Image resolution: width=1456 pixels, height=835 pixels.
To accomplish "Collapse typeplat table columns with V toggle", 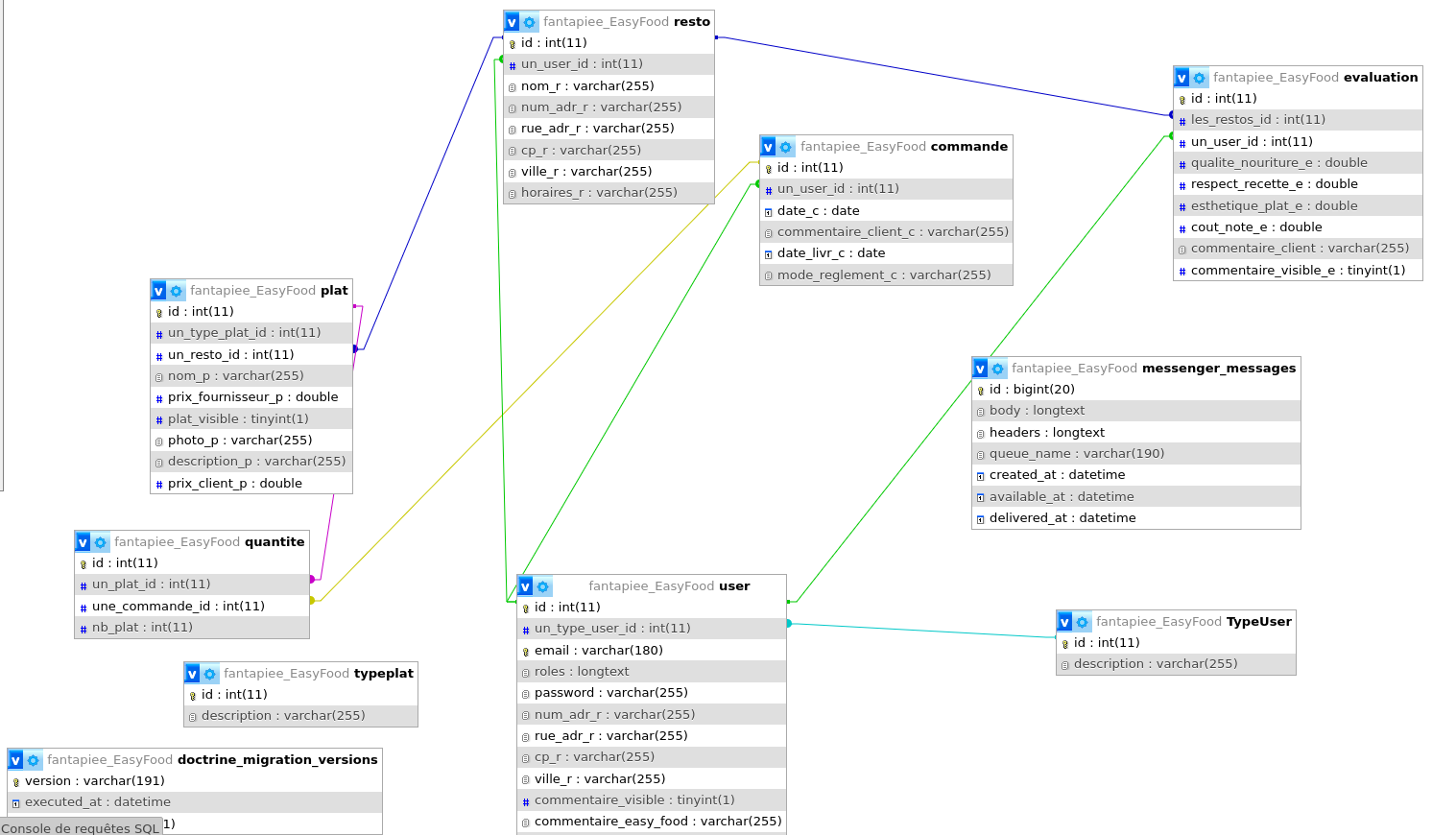I will [192, 674].
